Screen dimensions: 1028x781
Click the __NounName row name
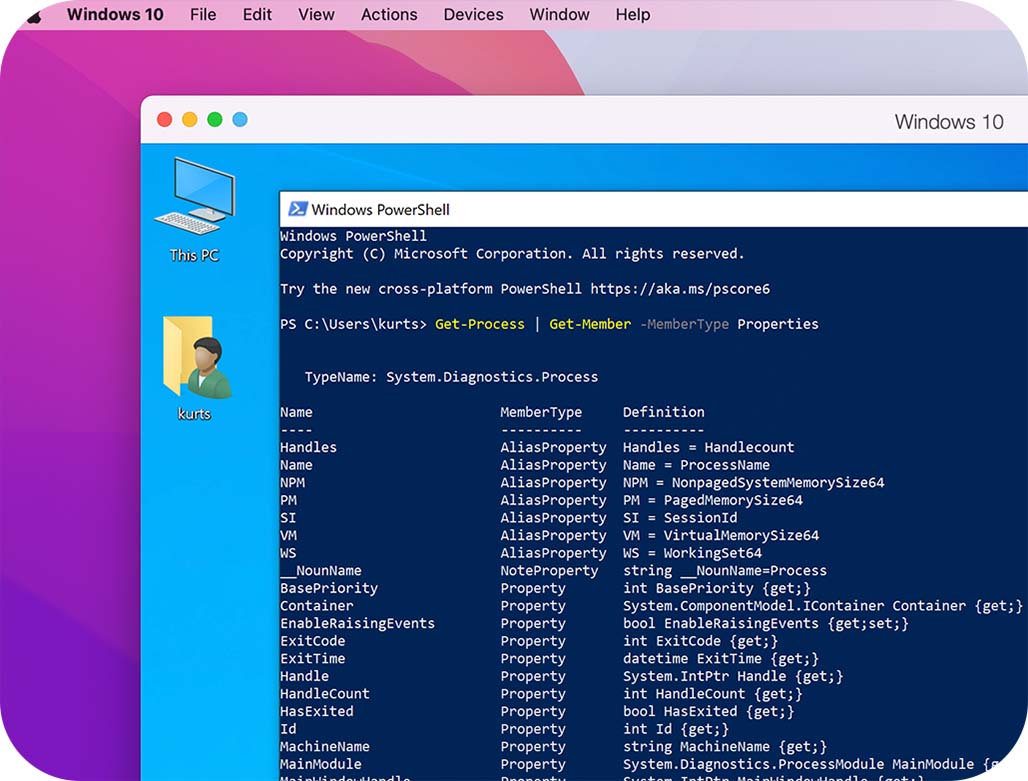click(321, 571)
